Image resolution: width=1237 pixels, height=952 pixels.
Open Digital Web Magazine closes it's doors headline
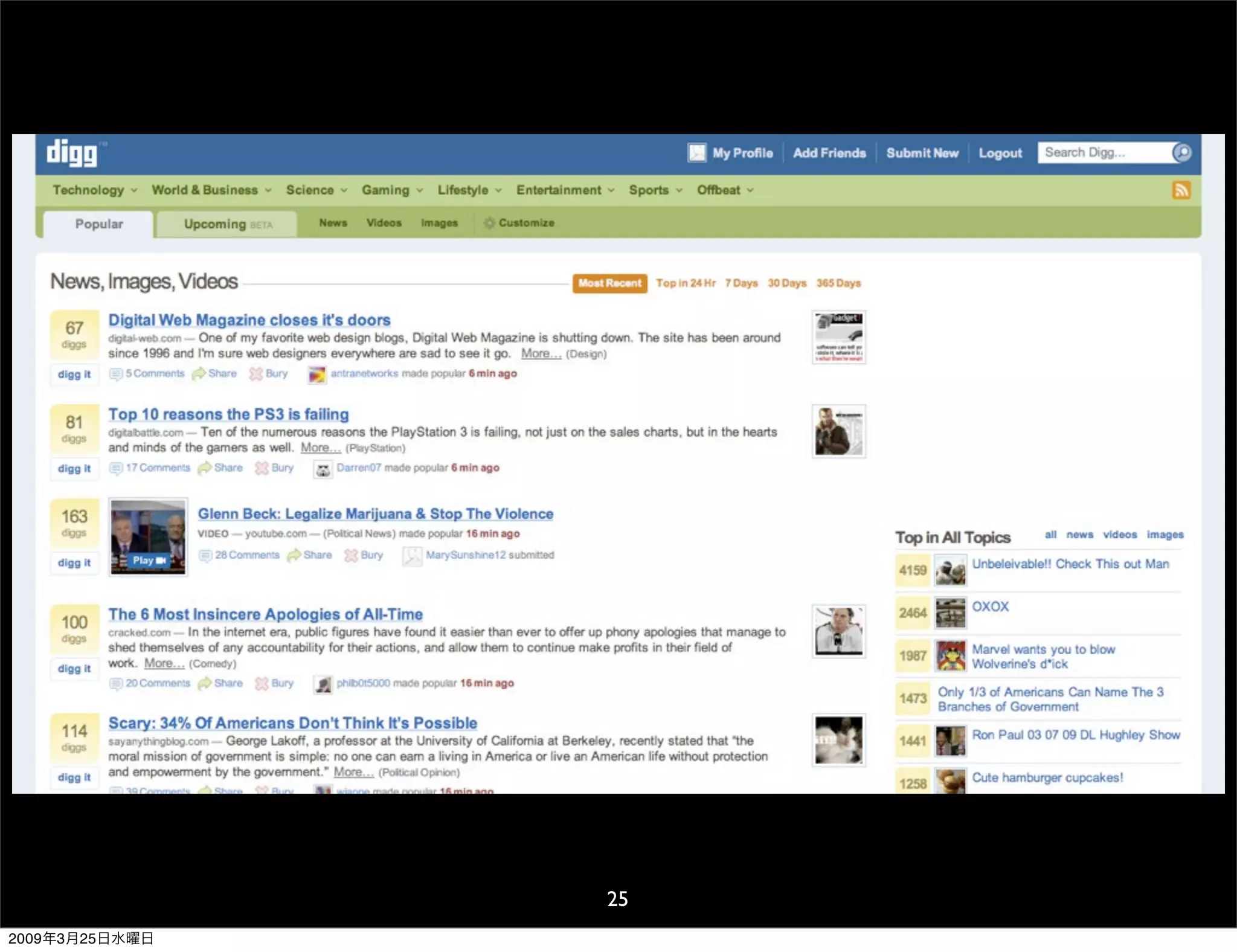click(x=249, y=320)
